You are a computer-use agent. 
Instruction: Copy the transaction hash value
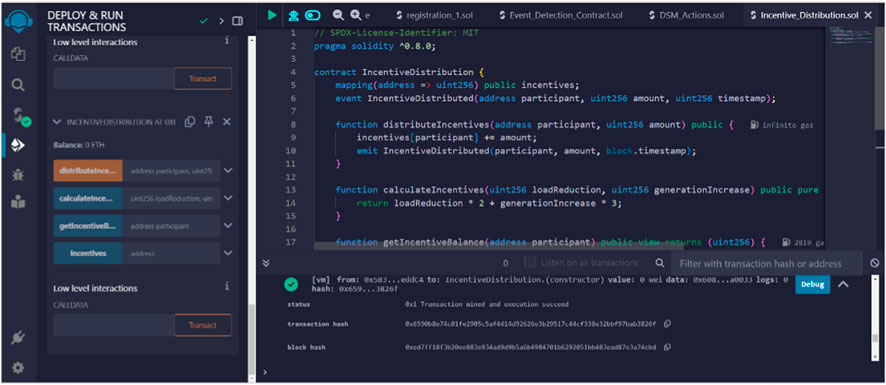[667, 324]
